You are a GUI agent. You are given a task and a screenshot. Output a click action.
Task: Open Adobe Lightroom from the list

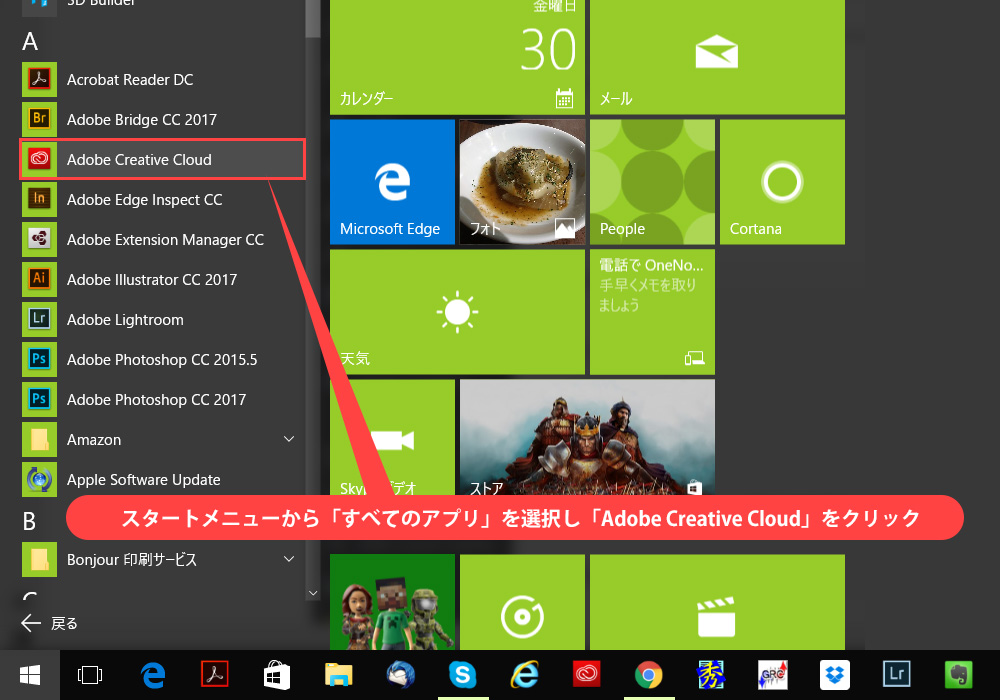coord(163,319)
